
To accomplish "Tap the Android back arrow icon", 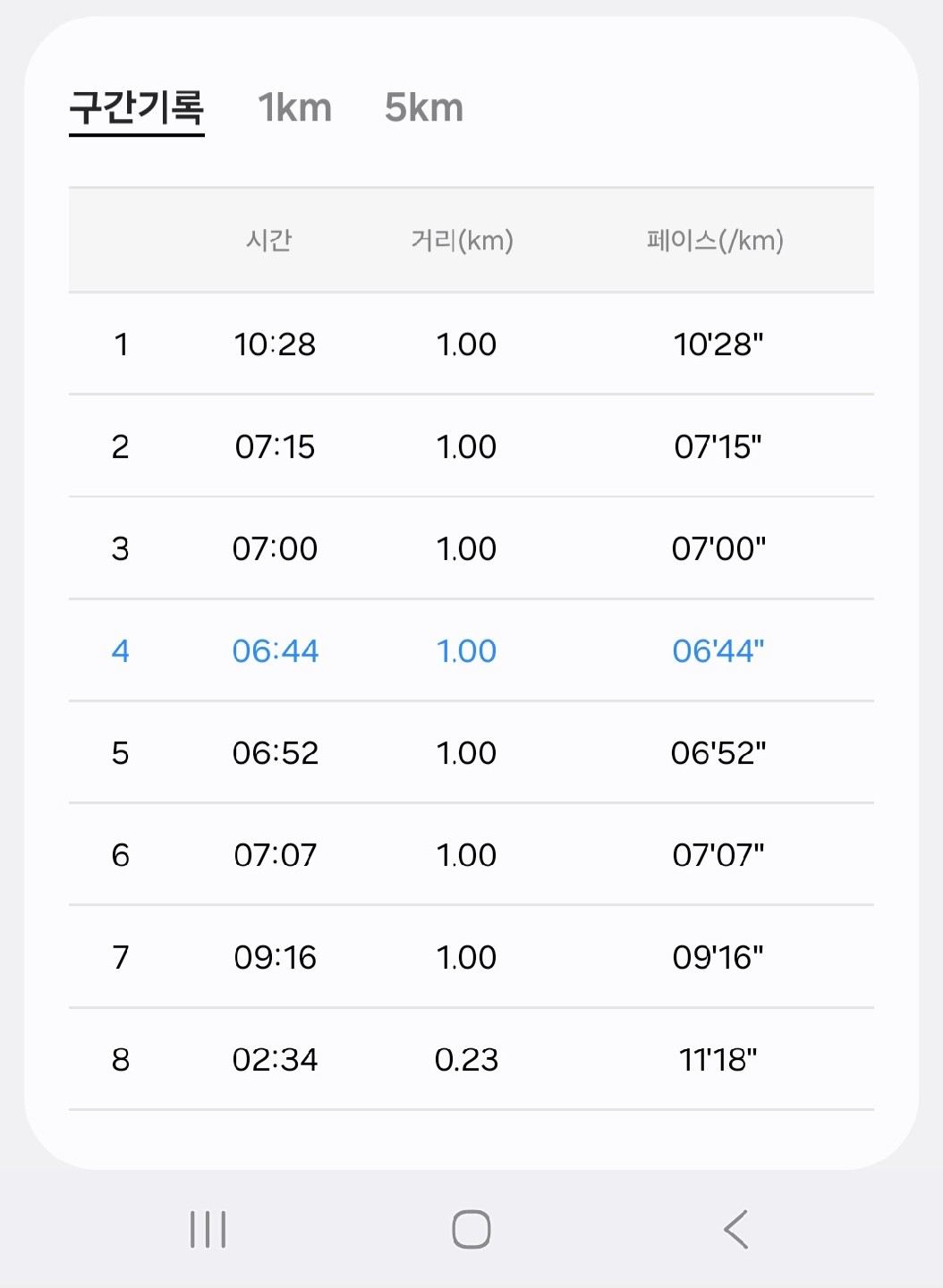I will (735, 1229).
